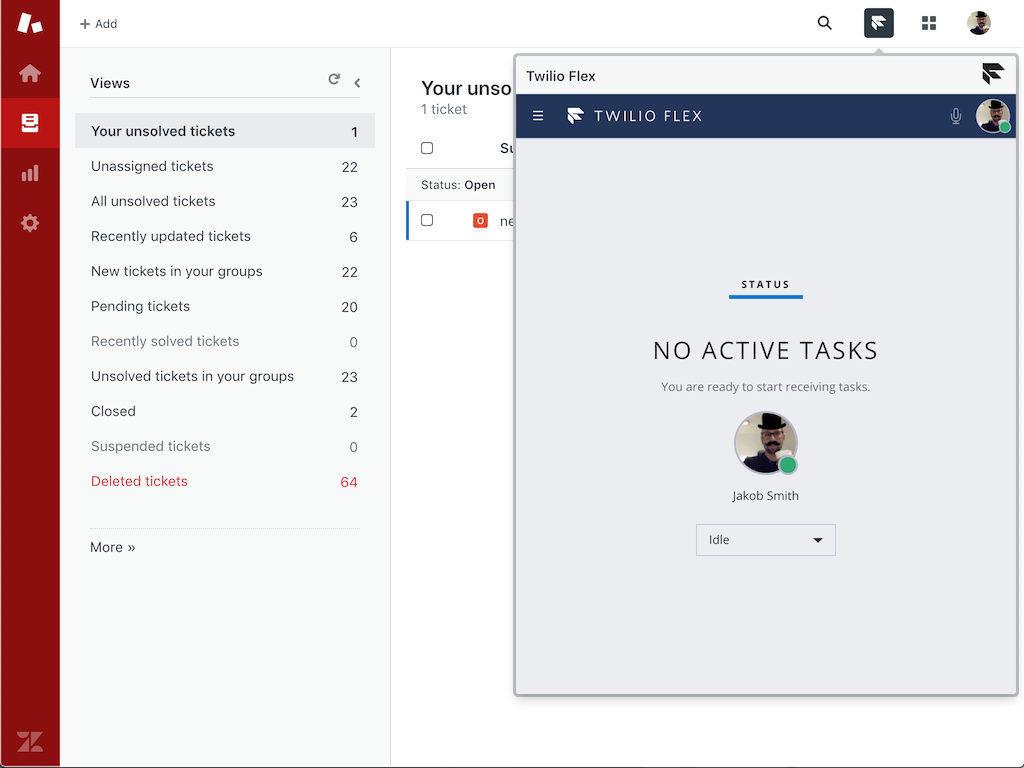Image resolution: width=1024 pixels, height=768 pixels.
Task: Open the Twilio Flex app icon
Action: 878,22
